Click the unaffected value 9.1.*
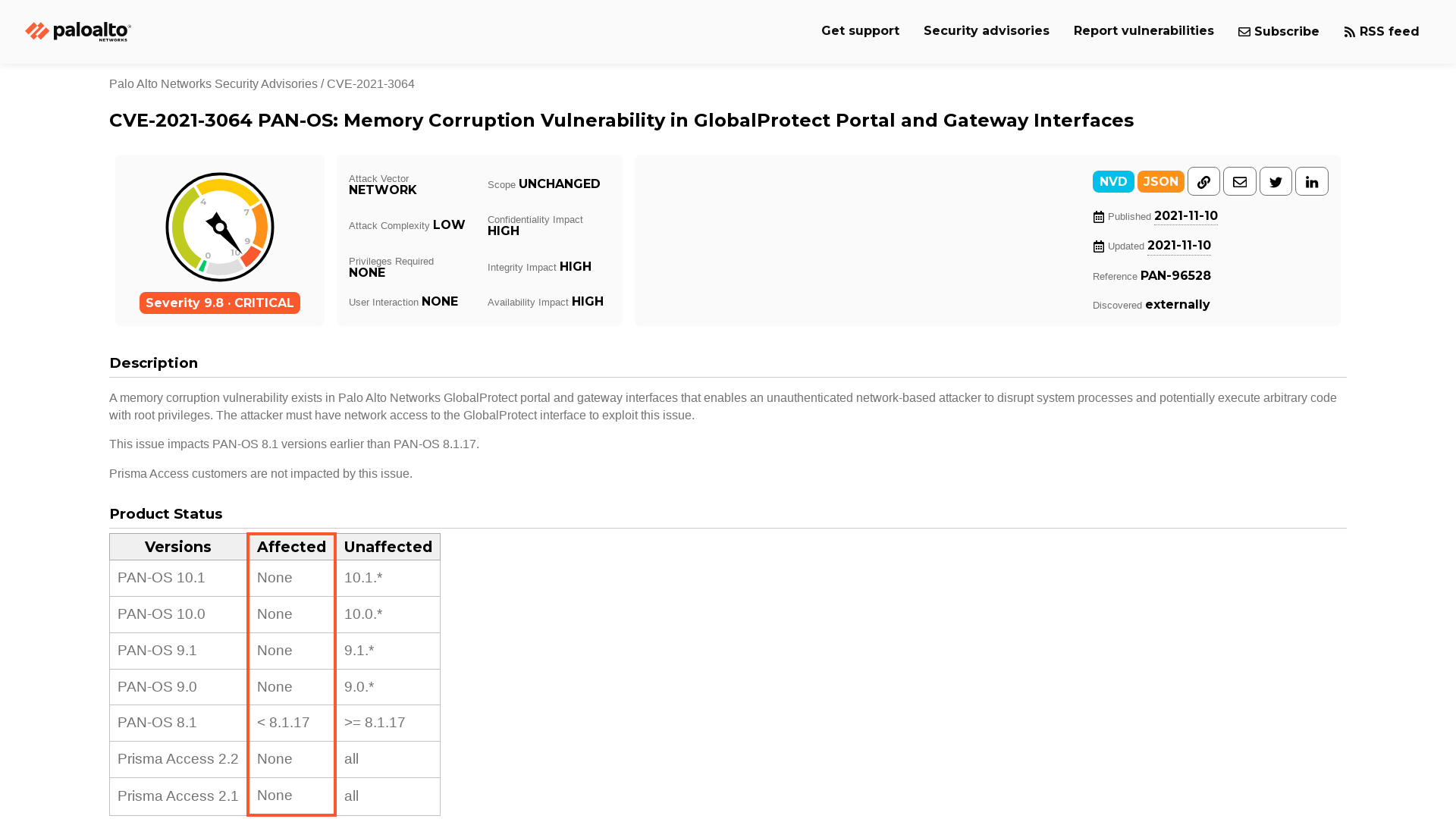The height and width of the screenshot is (819, 1456). 359,651
